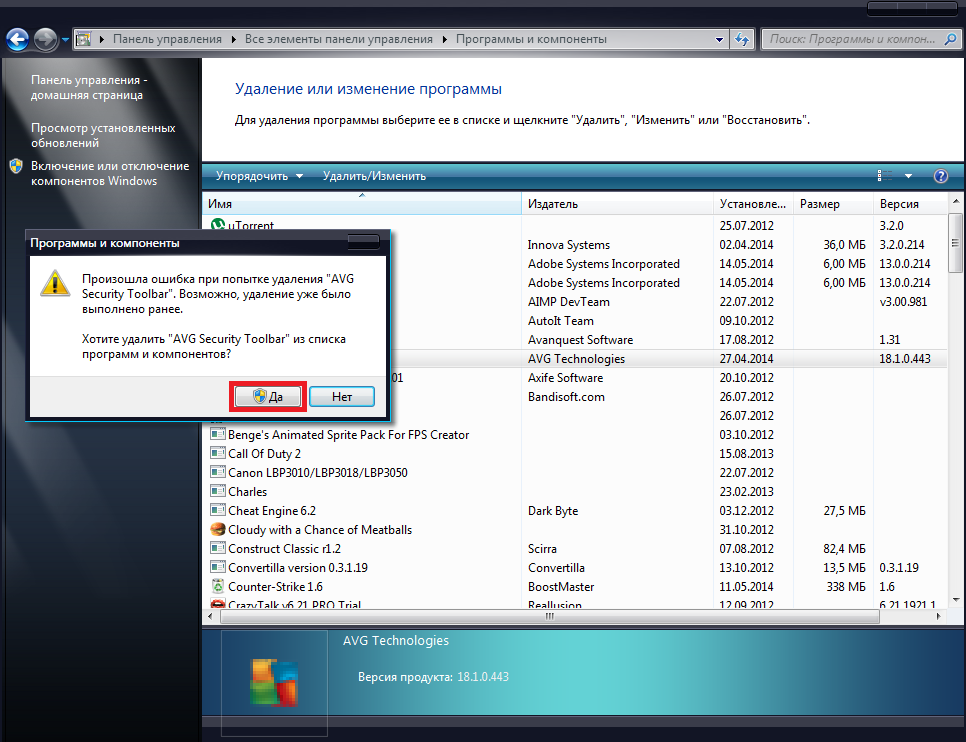Click 'Нет' button in the dialog
This screenshot has height=742, width=966.
click(x=342, y=396)
